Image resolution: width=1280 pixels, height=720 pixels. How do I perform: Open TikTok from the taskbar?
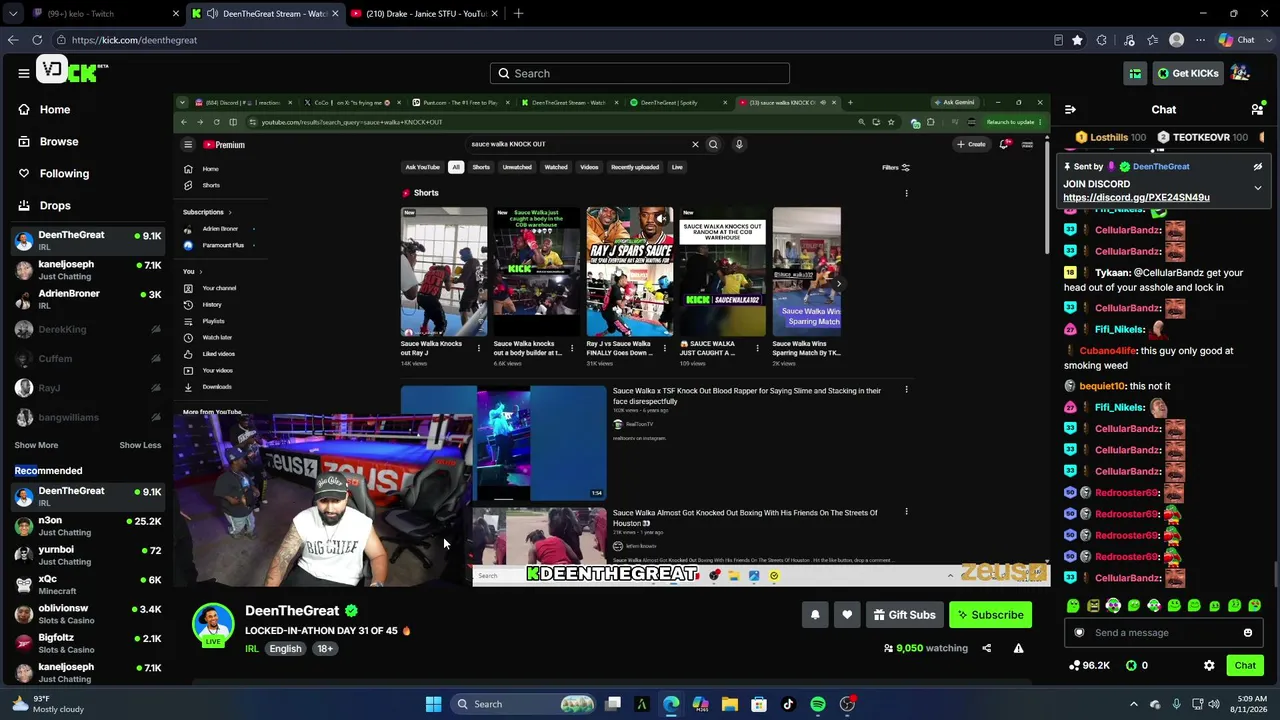788,704
